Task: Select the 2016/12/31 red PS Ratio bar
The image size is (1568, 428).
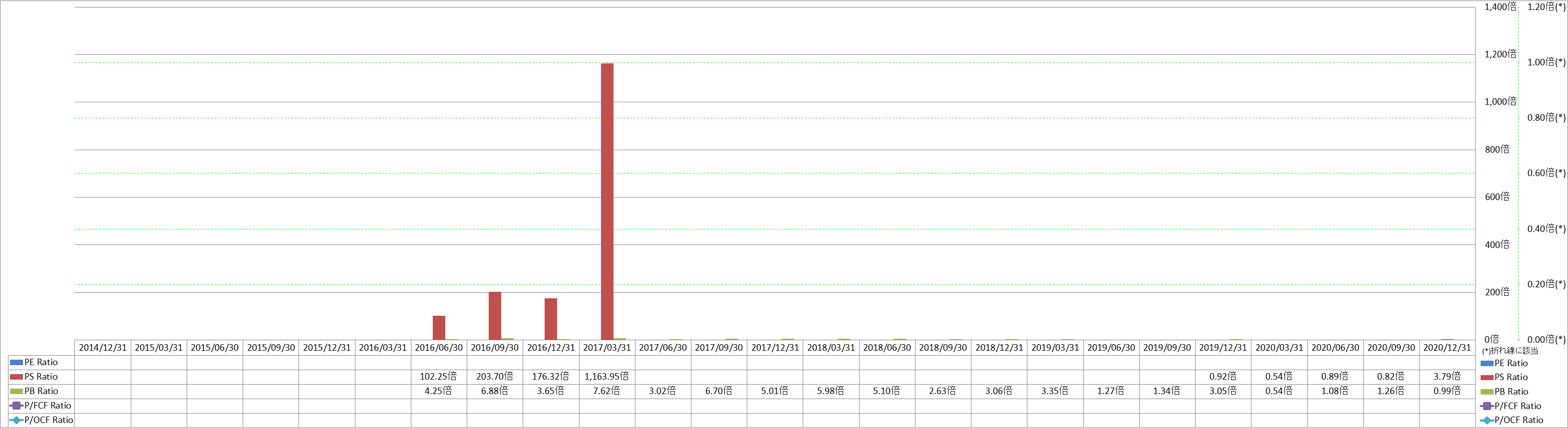Action: pos(551,319)
